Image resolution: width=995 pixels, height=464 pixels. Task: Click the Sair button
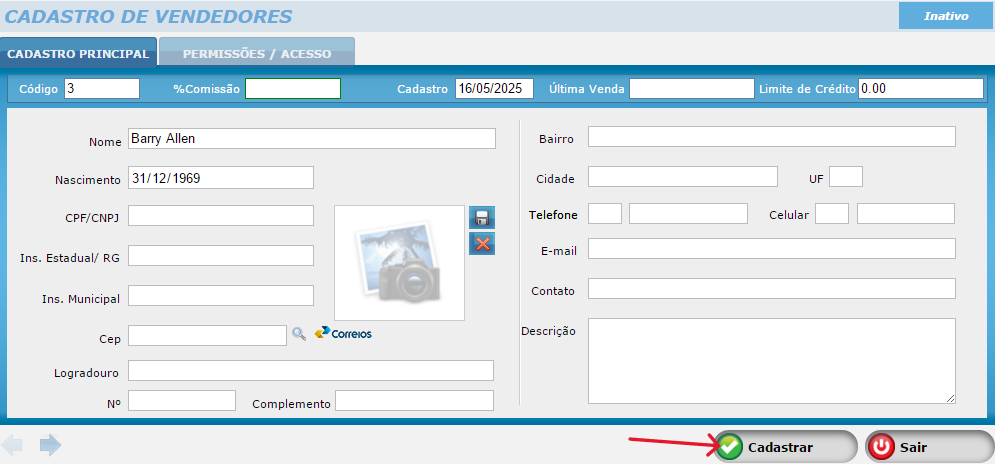pyautogui.click(x=929, y=447)
